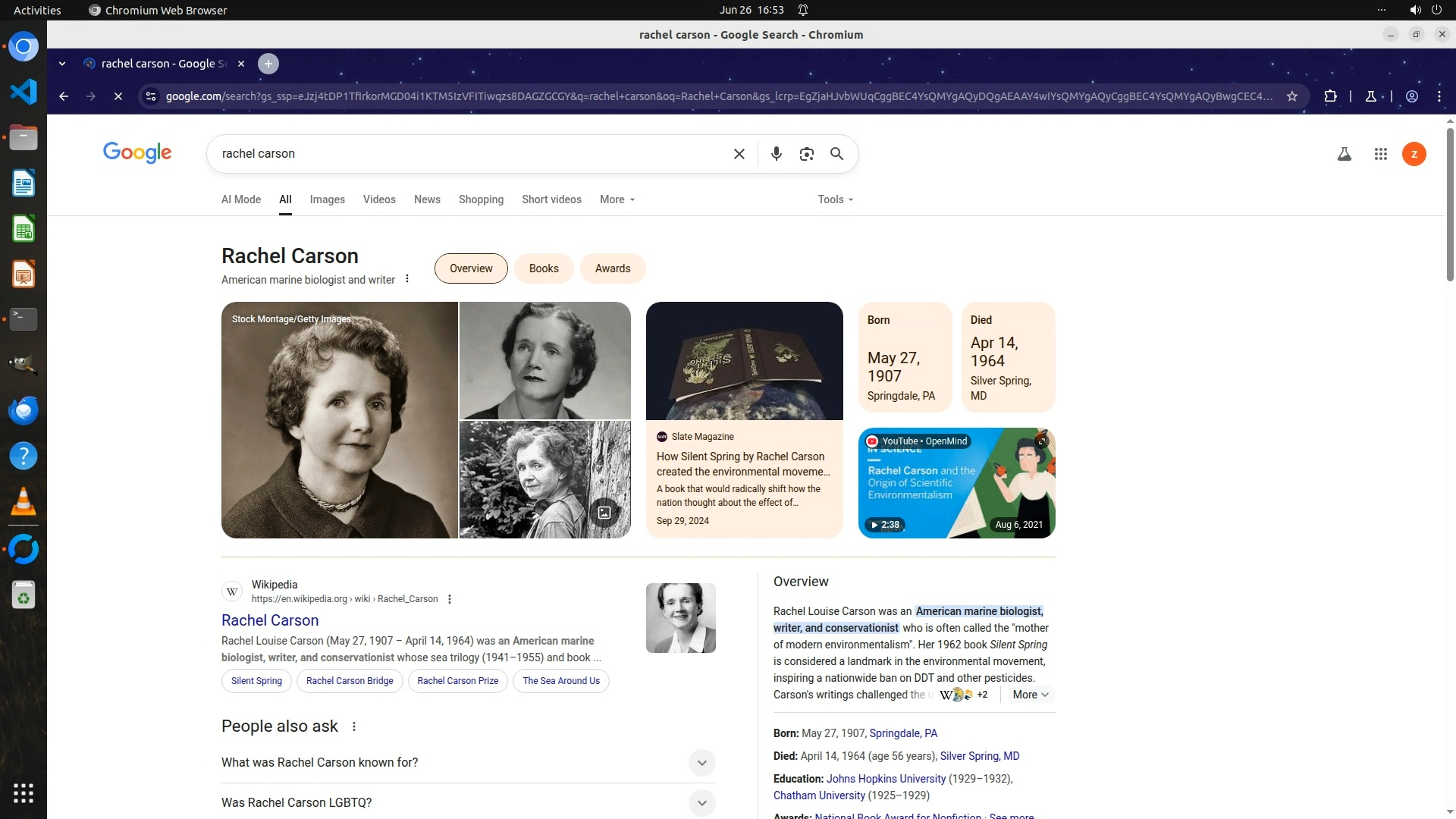
Task: Play the YouTube OpenMind video thumbnail
Action: point(956,483)
